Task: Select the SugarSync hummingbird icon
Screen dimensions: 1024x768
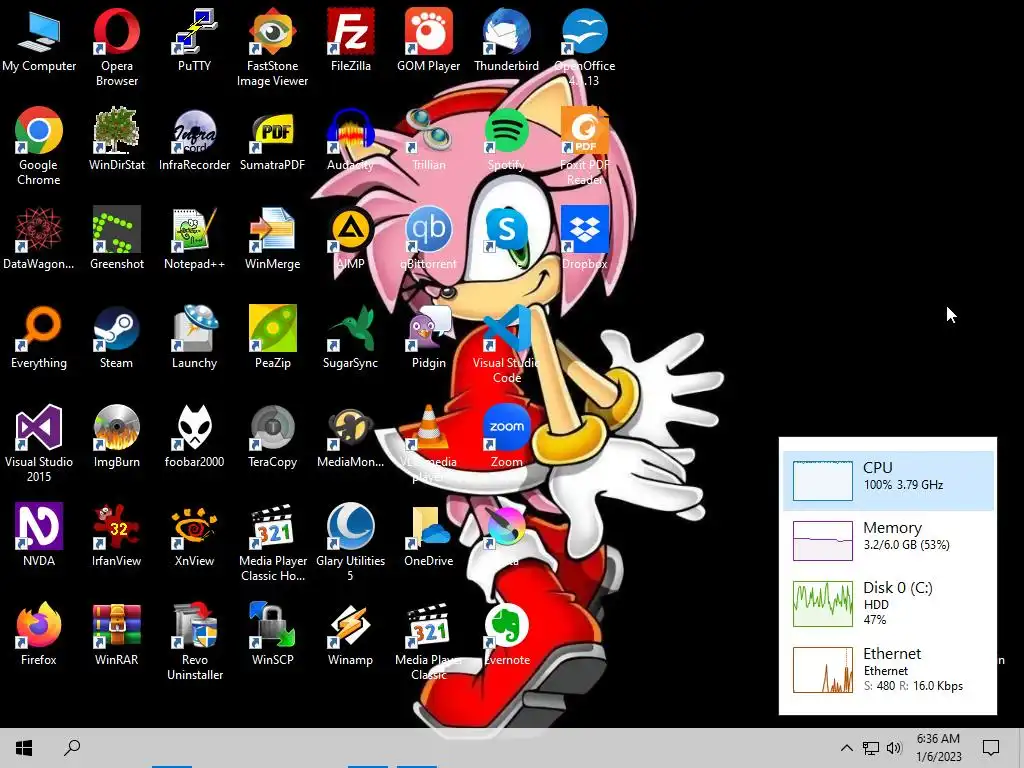Action: pos(350,328)
